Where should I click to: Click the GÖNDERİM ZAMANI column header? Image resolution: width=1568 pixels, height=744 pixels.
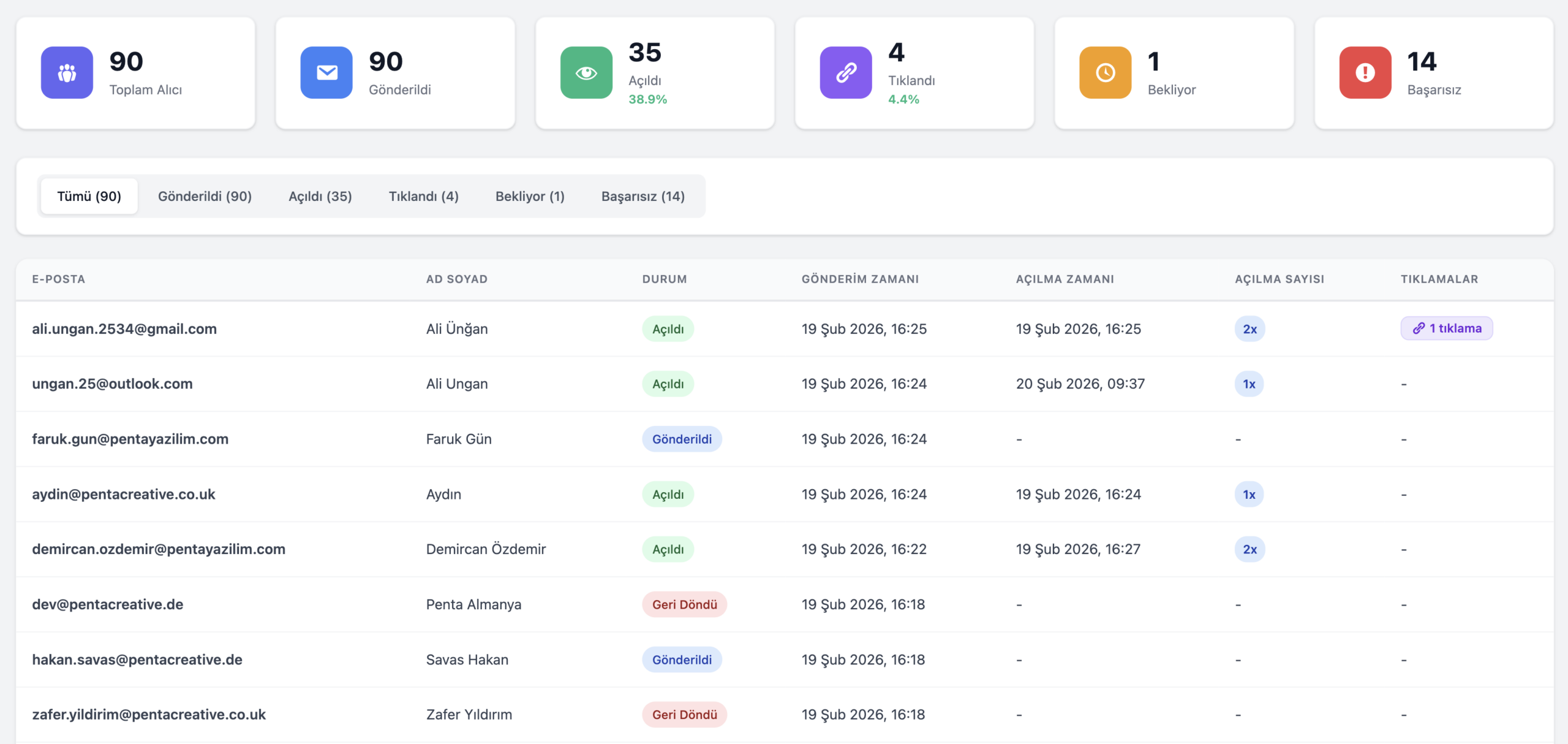click(x=860, y=279)
